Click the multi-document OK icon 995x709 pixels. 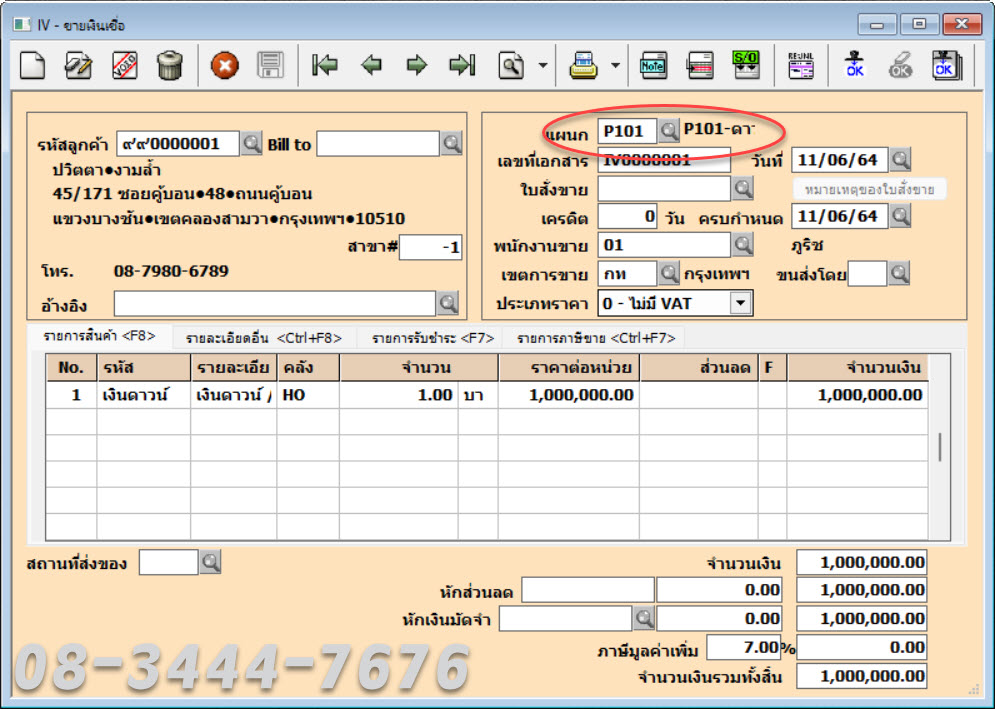click(x=947, y=65)
